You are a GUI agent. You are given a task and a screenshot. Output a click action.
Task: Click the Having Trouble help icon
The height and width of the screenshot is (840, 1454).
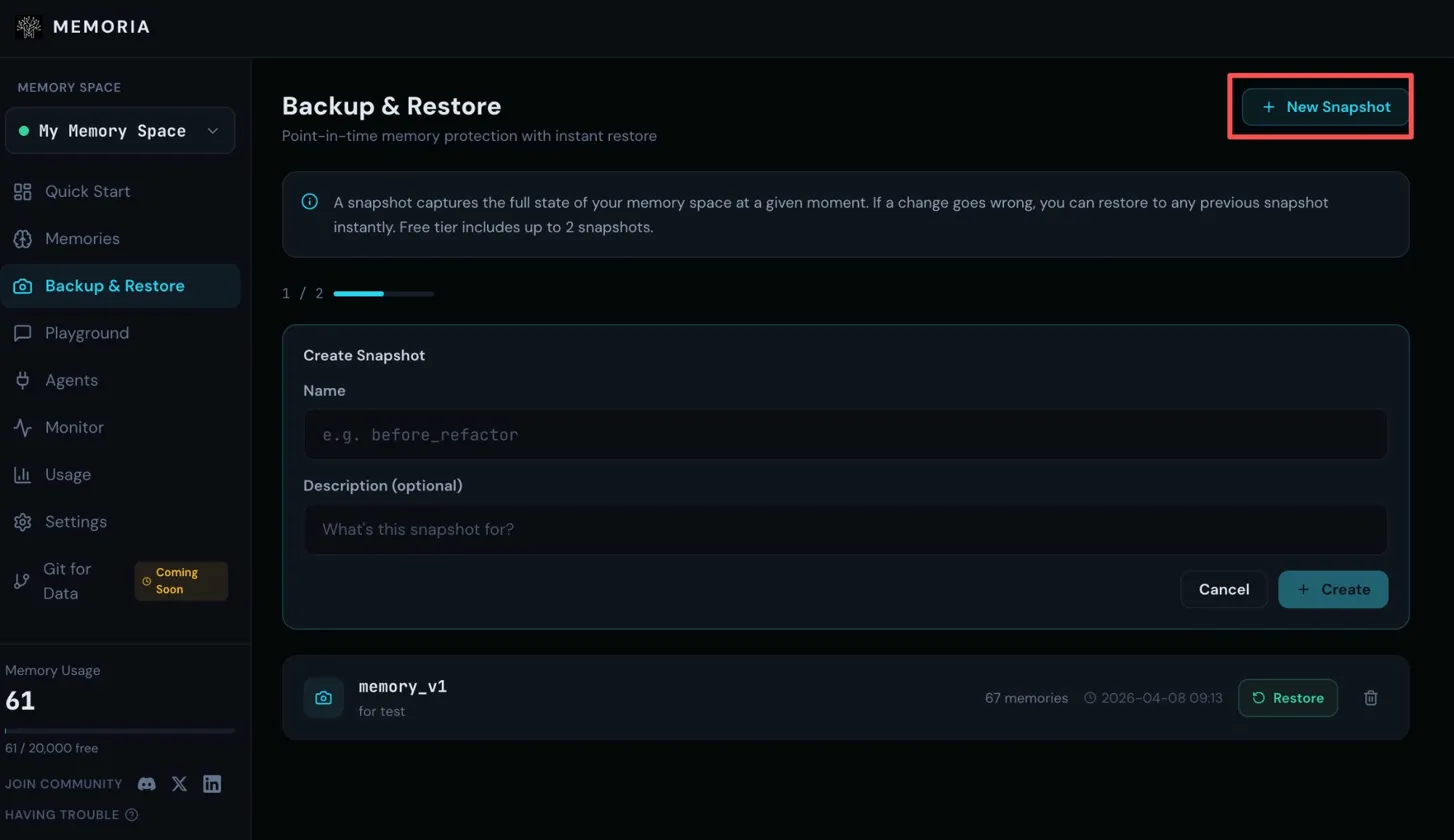(x=132, y=815)
